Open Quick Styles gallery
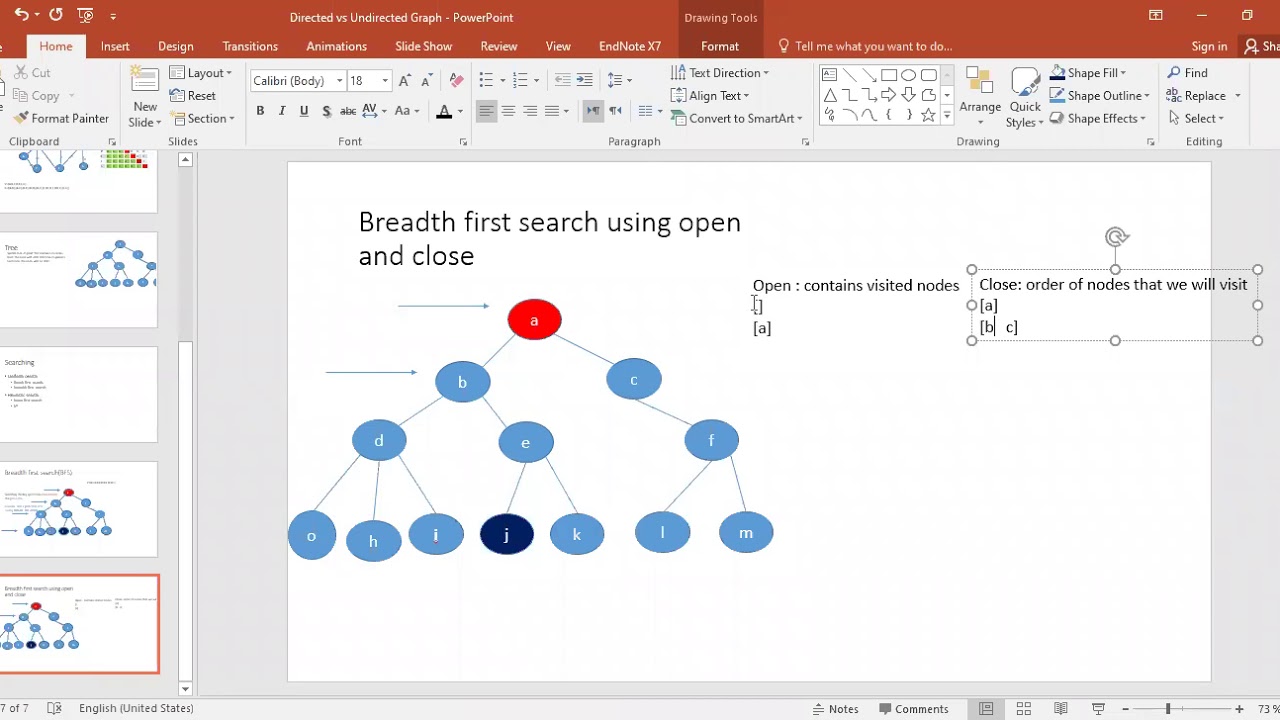This screenshot has width=1280, height=720. pyautogui.click(x=1025, y=98)
